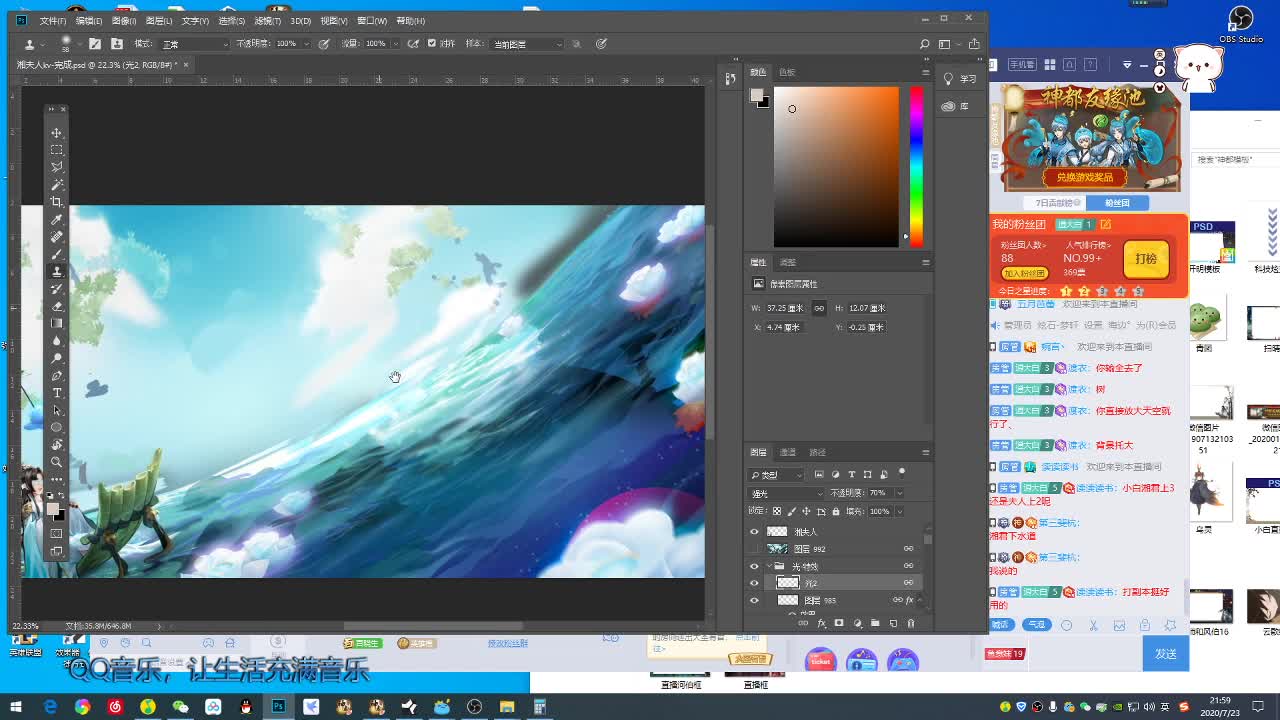Create a new layer group

click(x=875, y=623)
